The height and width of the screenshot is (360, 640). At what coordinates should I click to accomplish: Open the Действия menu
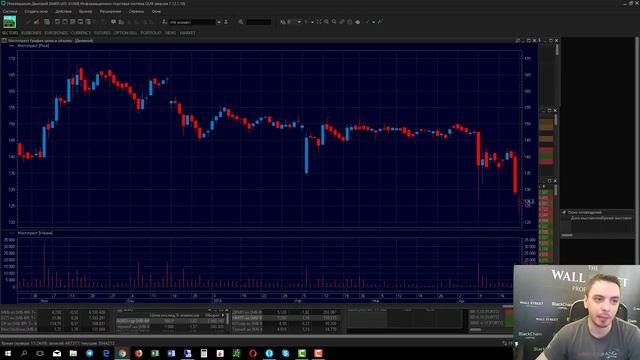(x=63, y=11)
